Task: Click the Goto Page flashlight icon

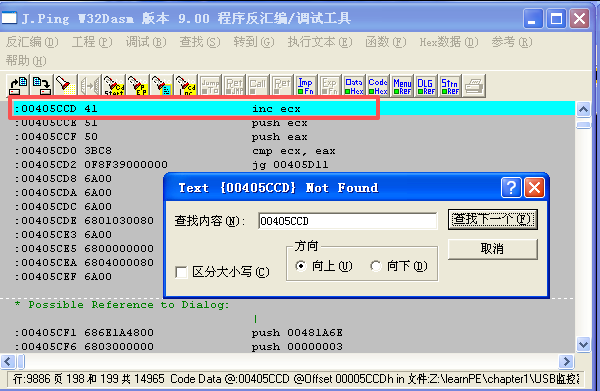Action: tap(161, 85)
